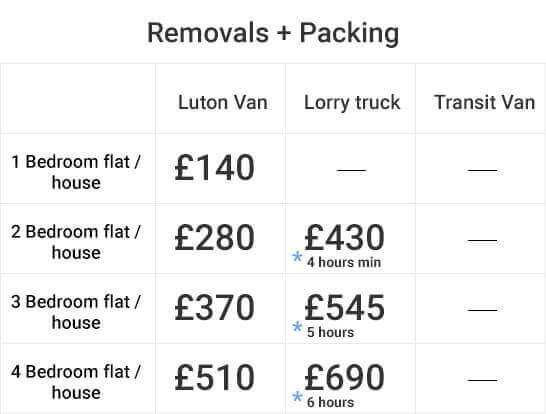
Task: Click the 4 hours min note
Action: (x=344, y=262)
